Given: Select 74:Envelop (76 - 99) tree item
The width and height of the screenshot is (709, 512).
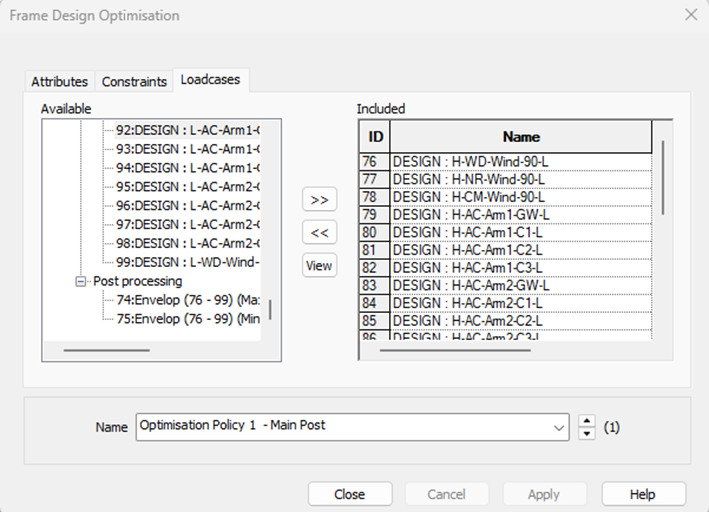Looking at the screenshot, I should (188, 300).
